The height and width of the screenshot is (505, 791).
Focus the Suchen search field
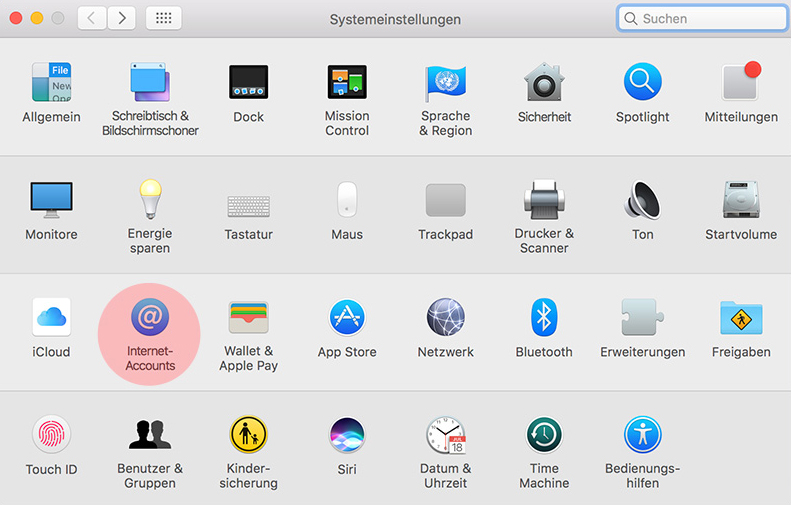(x=702, y=19)
